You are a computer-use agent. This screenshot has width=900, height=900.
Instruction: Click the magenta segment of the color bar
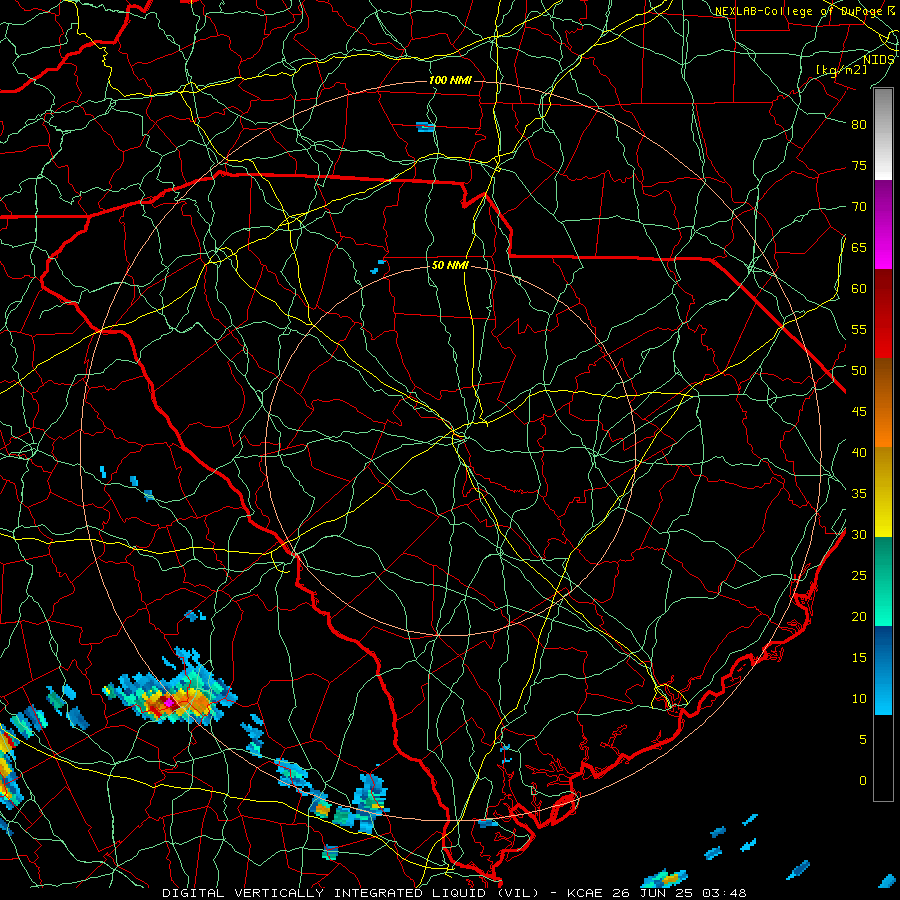(883, 224)
